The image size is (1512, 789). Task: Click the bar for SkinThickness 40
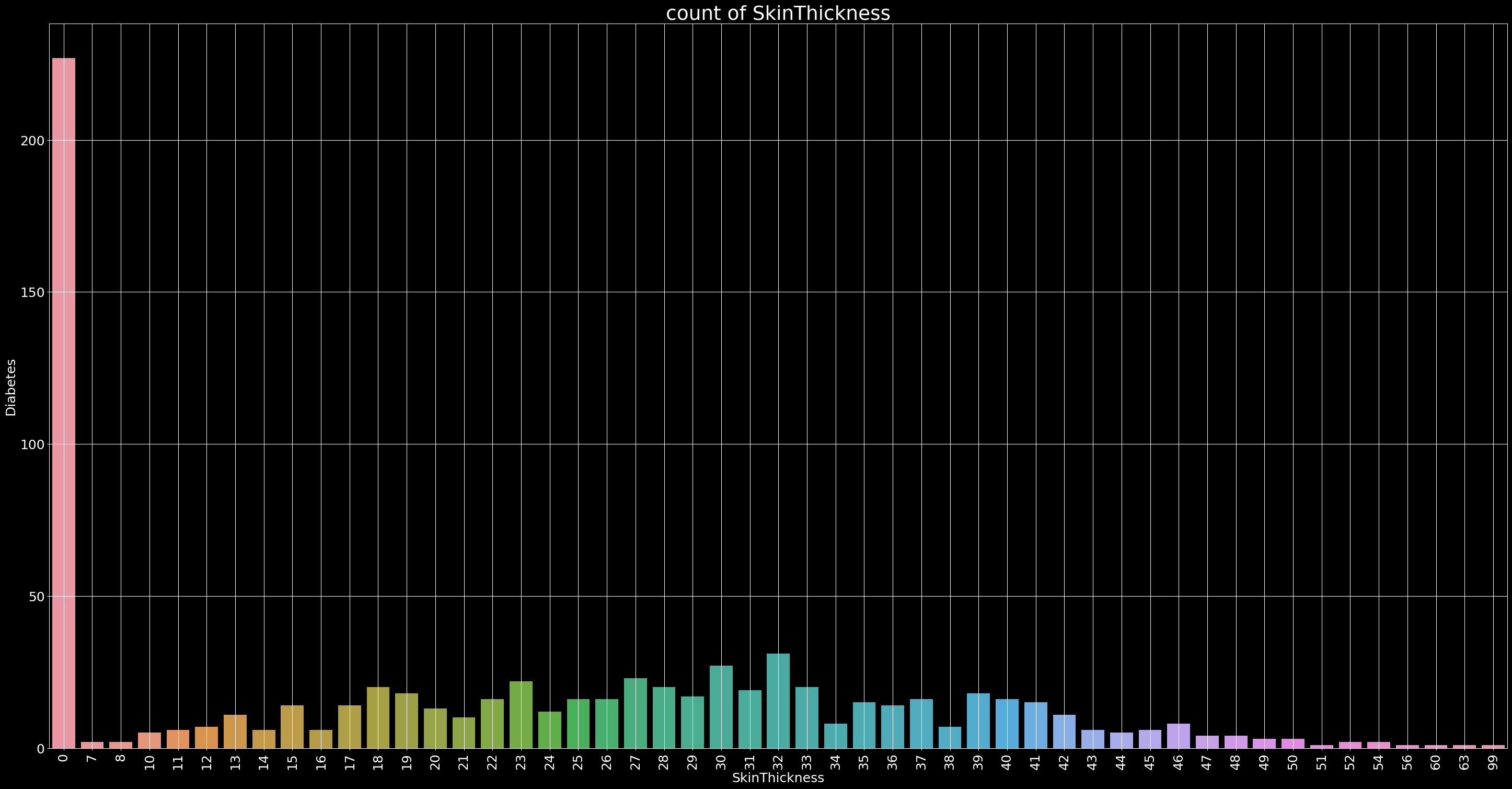pyautogui.click(x=1007, y=724)
